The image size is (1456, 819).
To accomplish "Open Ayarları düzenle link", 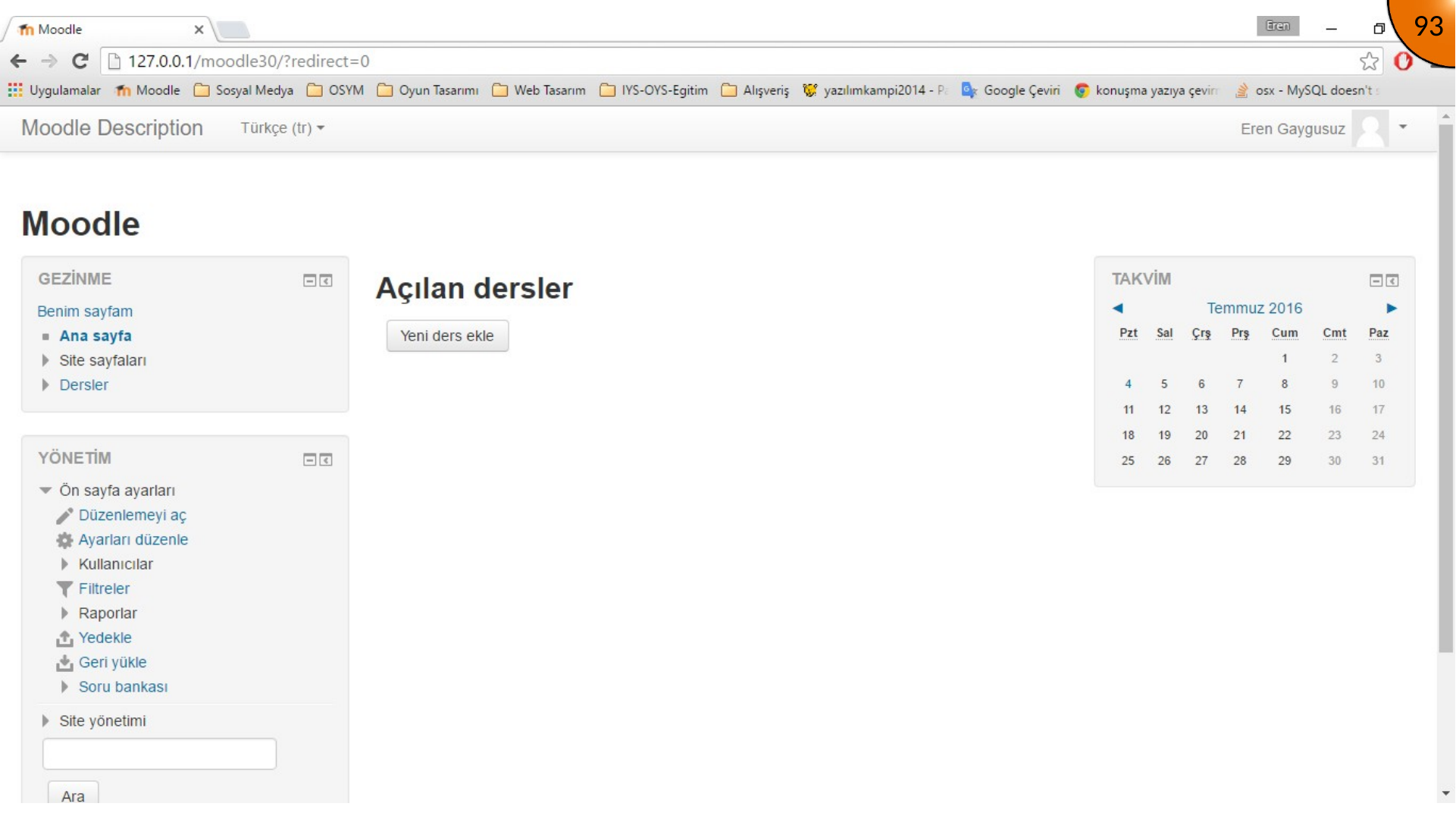I will pyautogui.click(x=133, y=540).
